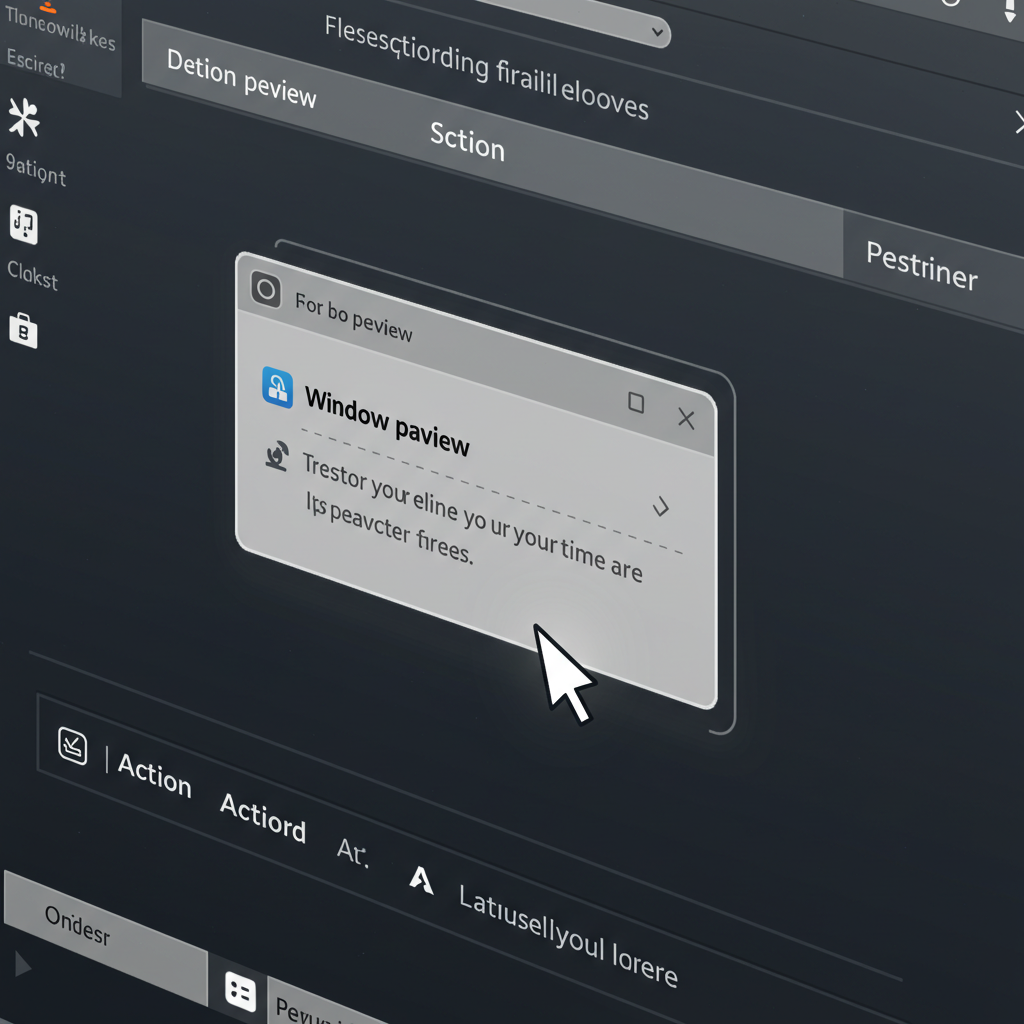
Task: Click the circle icon beside For bo peview
Action: coord(266,289)
